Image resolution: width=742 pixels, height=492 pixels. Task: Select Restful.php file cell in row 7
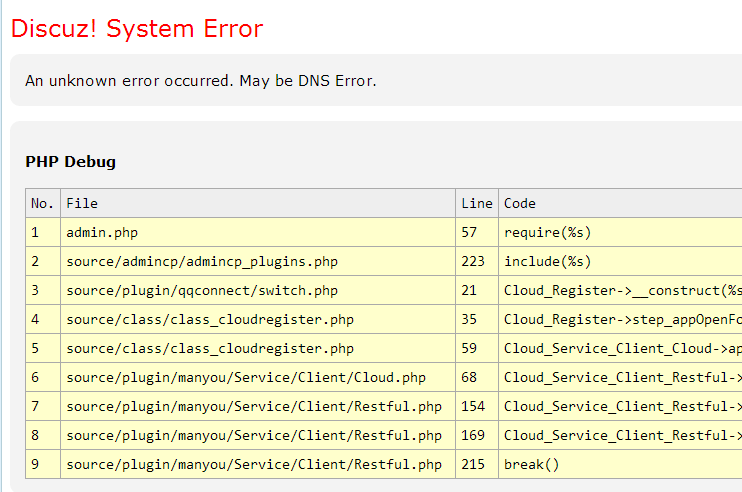coord(258,406)
